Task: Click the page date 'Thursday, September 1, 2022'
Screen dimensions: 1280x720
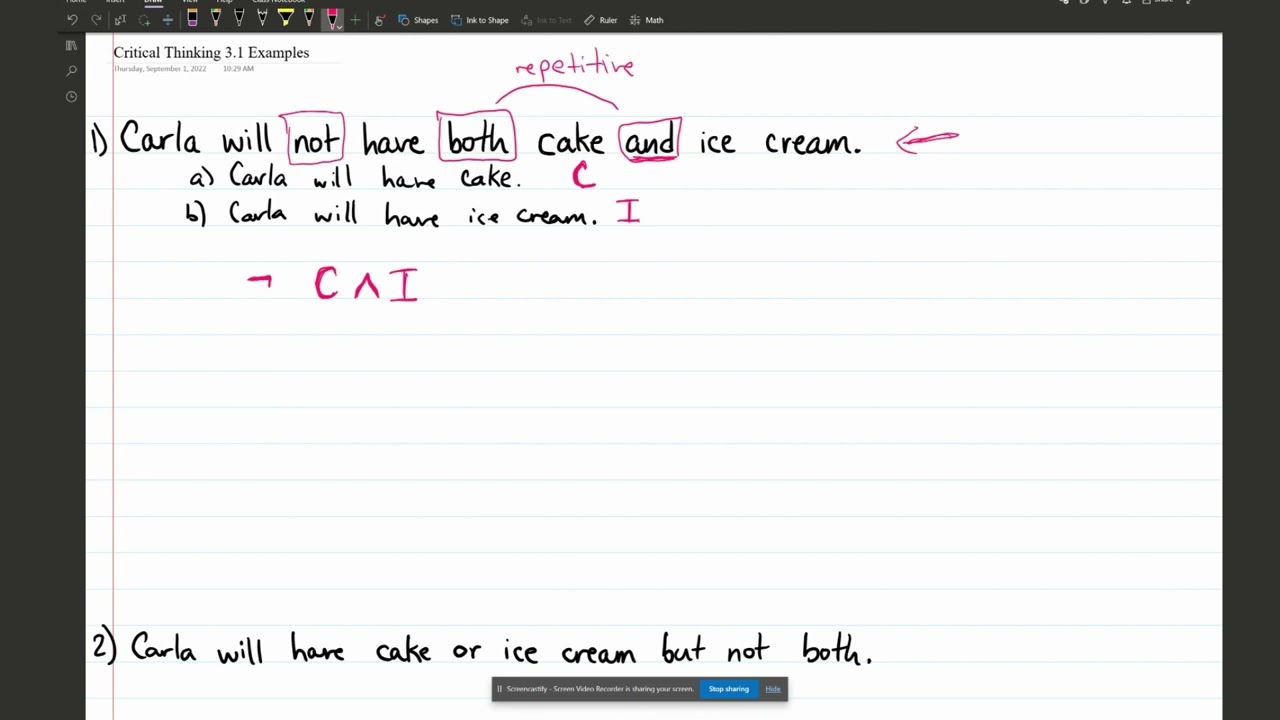Action: tap(160, 69)
